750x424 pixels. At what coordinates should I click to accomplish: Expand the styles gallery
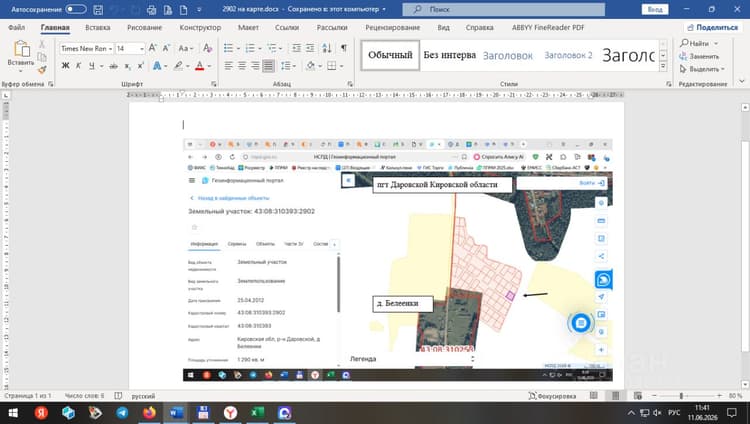(663, 67)
